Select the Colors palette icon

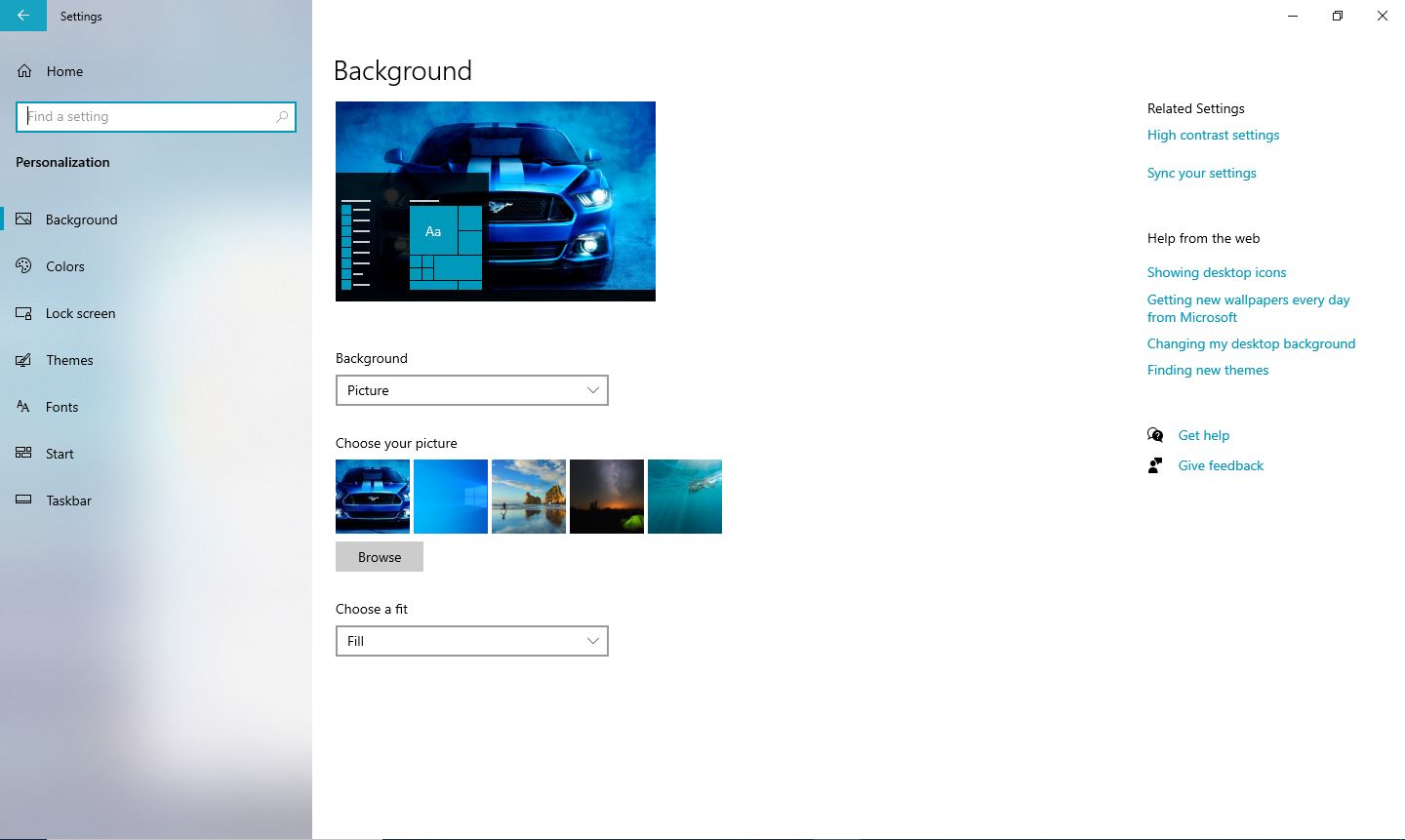click(x=24, y=266)
